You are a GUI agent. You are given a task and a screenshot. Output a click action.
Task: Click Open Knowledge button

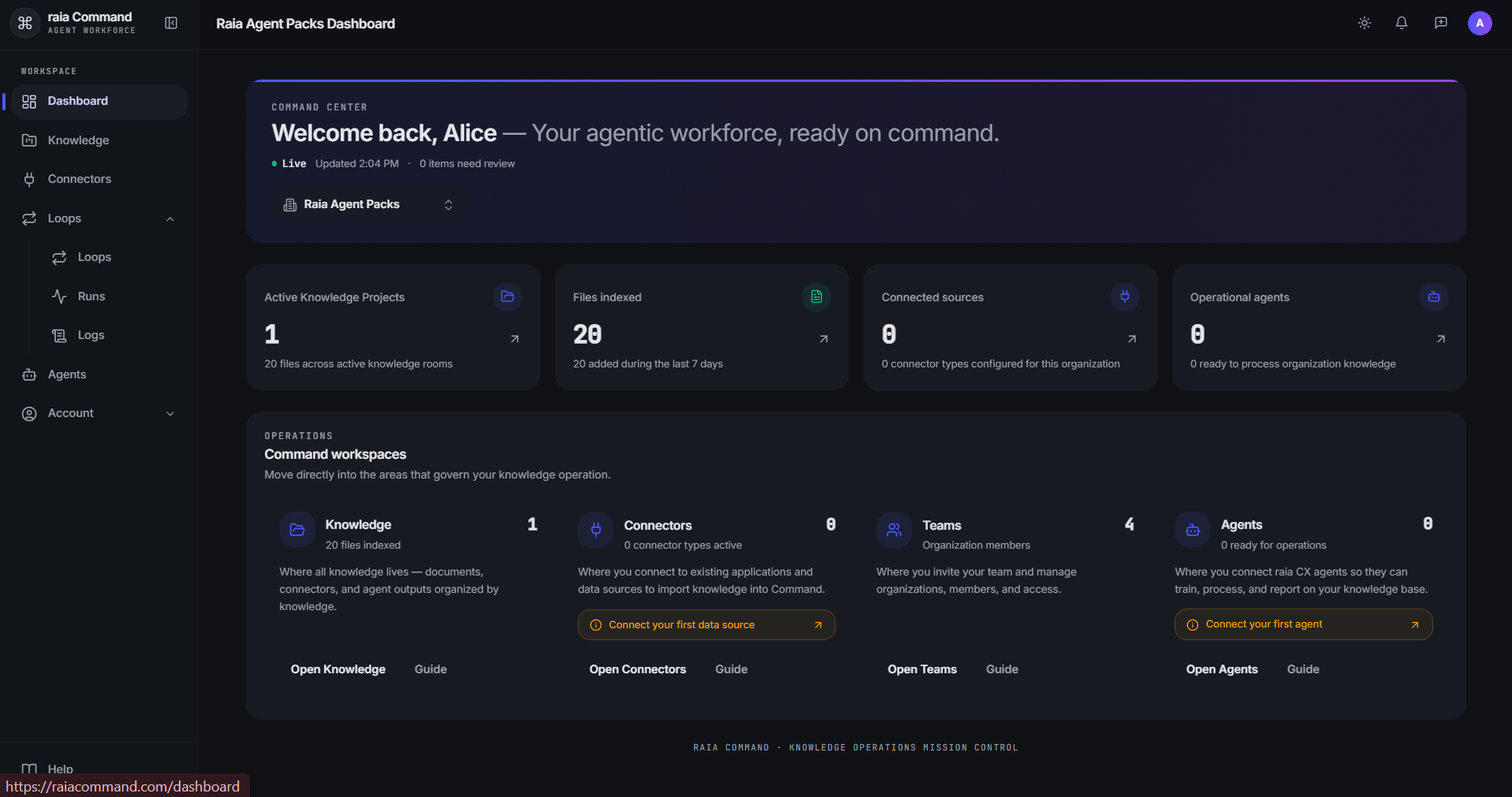coord(338,669)
